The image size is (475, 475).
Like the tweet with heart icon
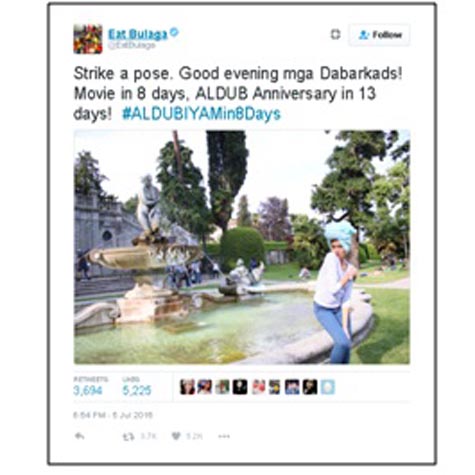click(176, 436)
